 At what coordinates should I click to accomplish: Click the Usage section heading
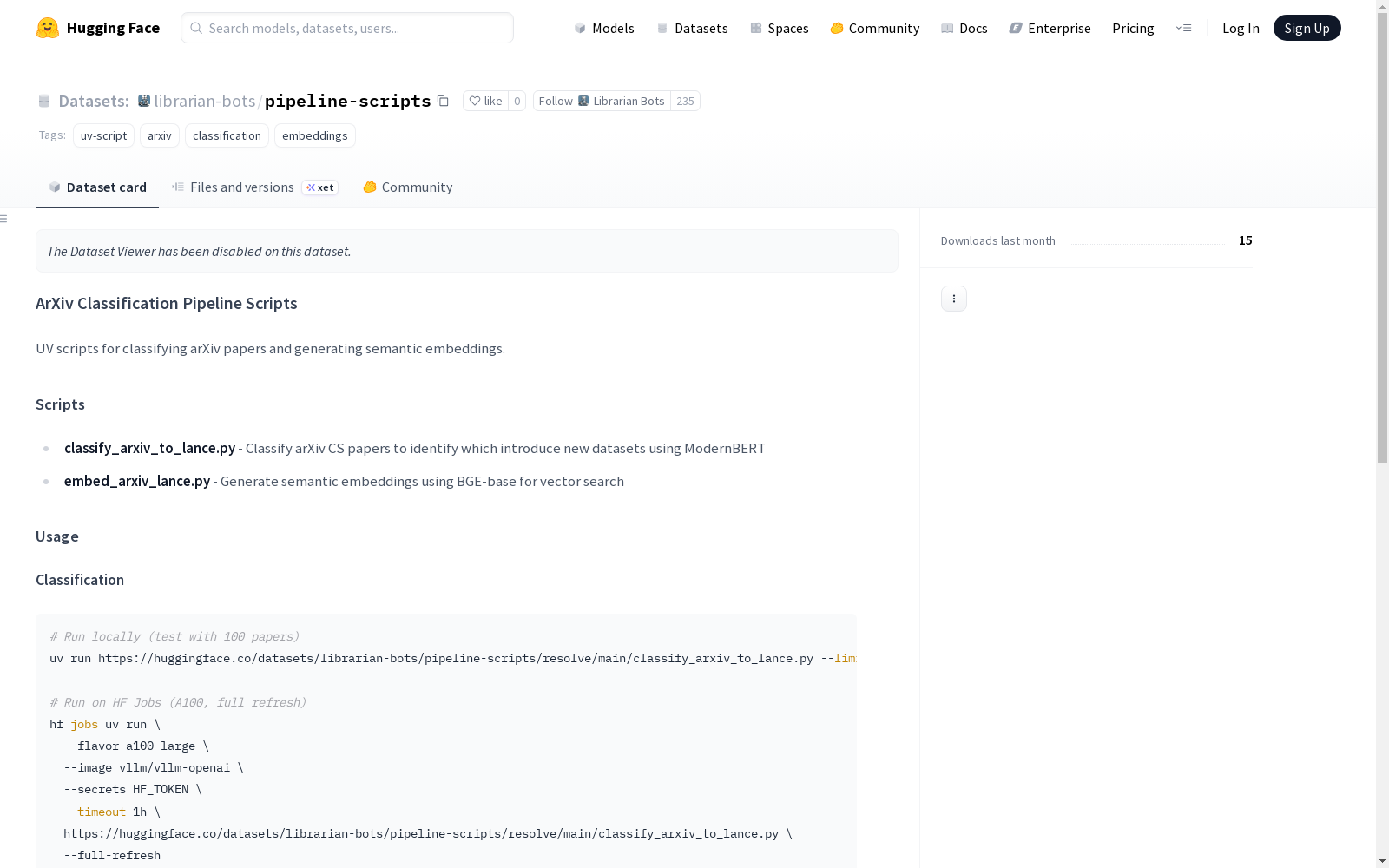coord(57,536)
